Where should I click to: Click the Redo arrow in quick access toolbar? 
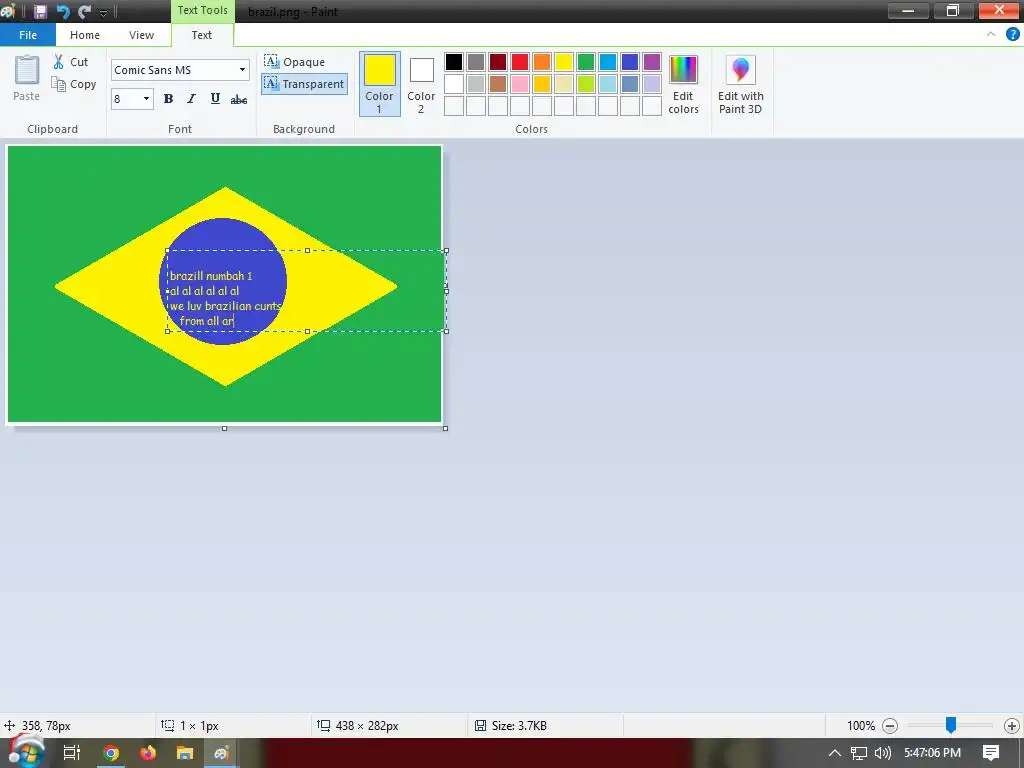tap(84, 11)
